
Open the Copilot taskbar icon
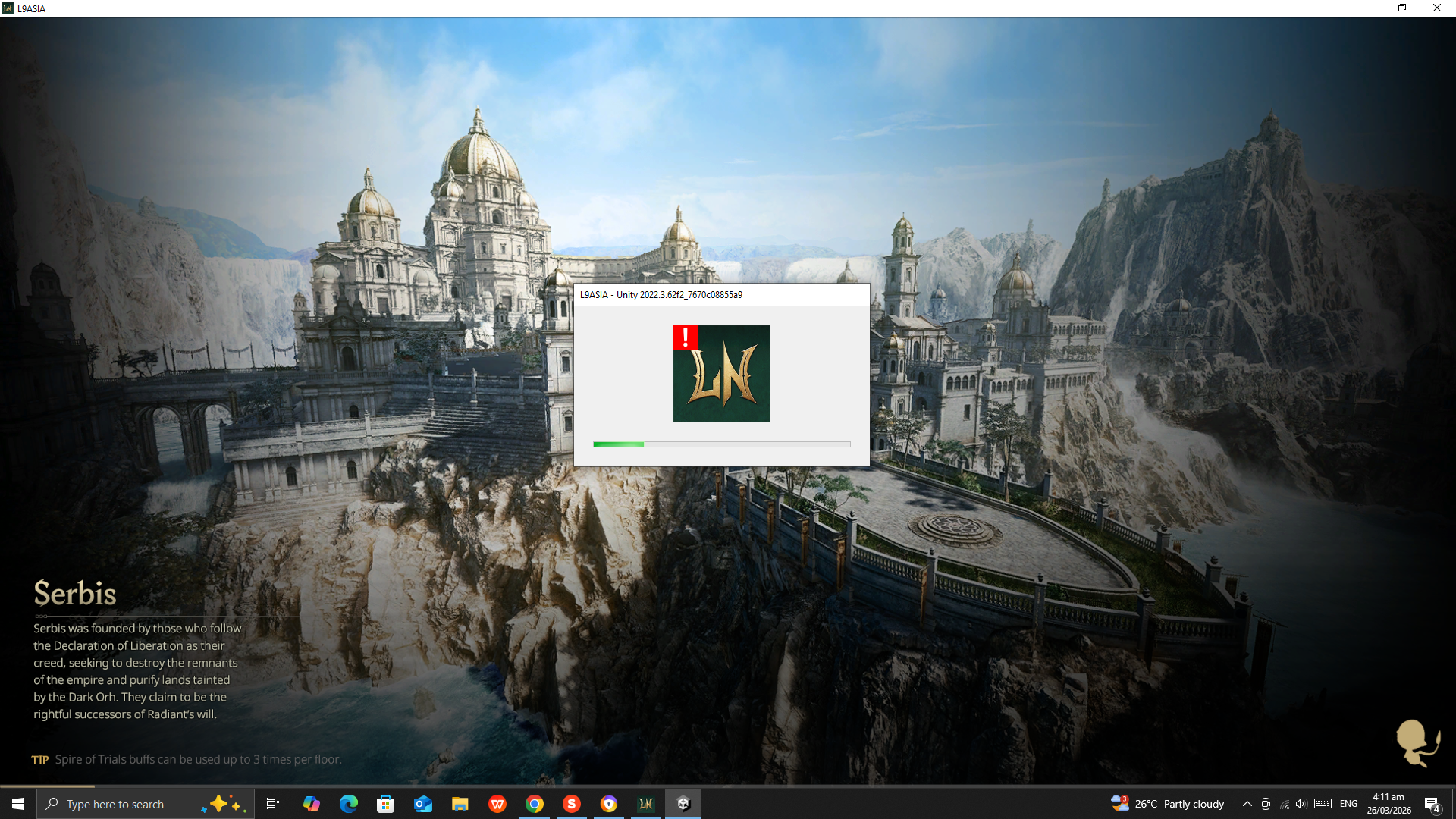(x=312, y=804)
